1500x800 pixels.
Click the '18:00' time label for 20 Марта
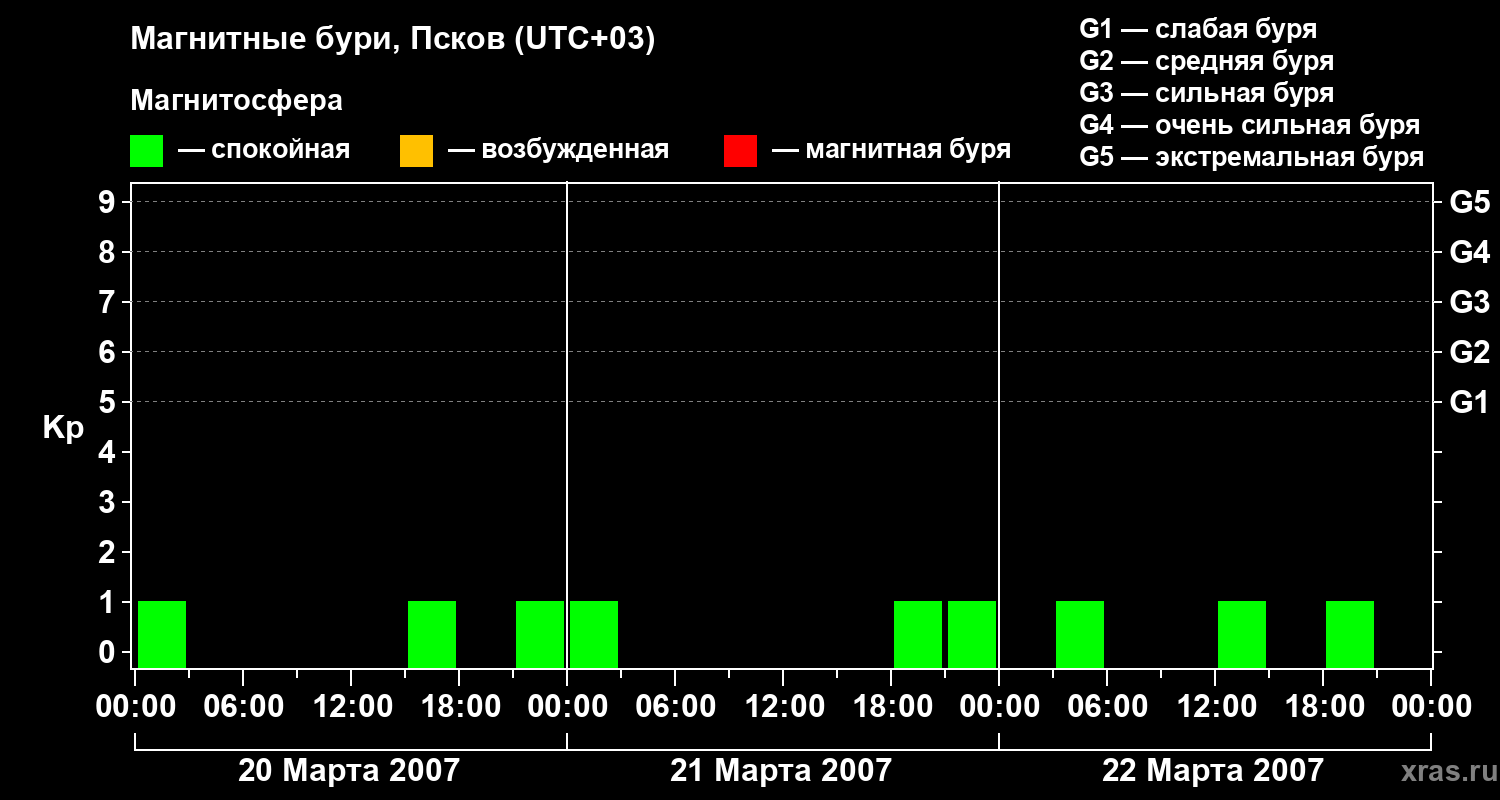click(x=459, y=707)
